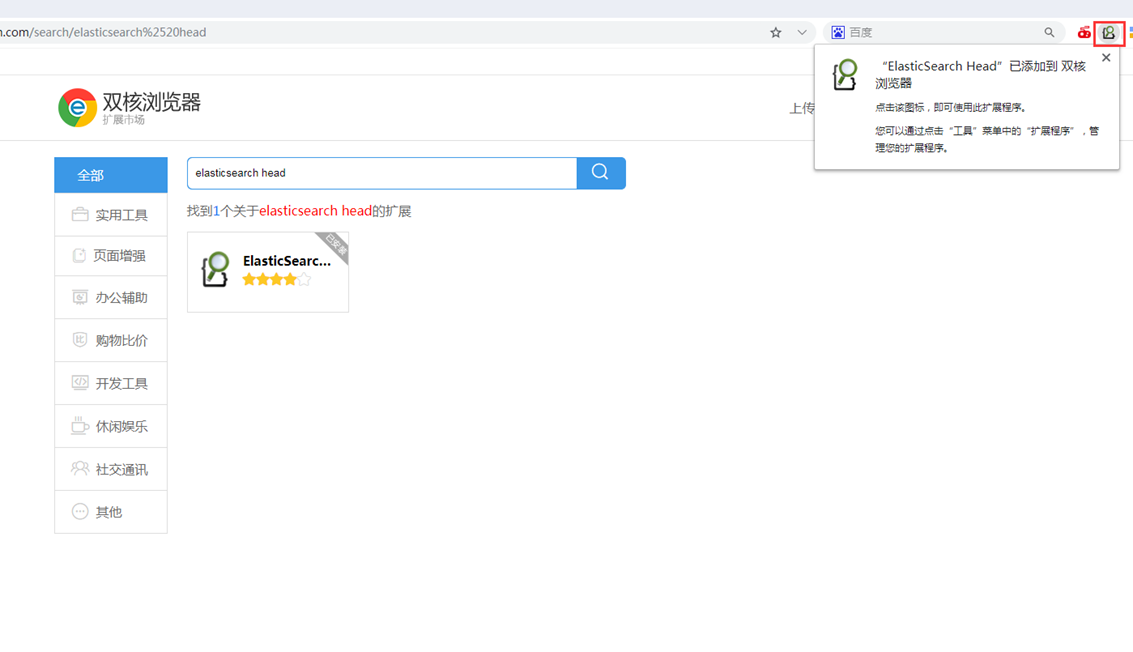
Task: Click the 扩展市场 subtitle under the logo
Action: (124, 120)
